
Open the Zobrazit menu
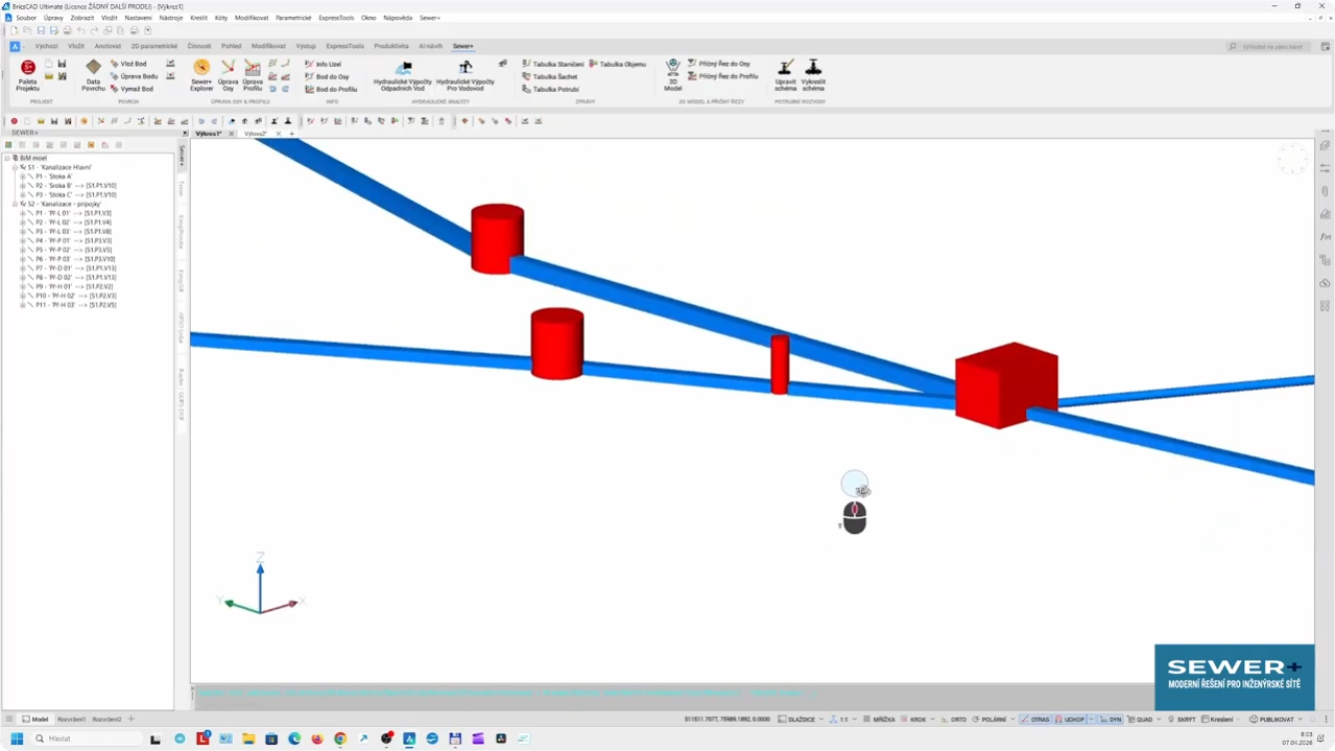tap(82, 18)
